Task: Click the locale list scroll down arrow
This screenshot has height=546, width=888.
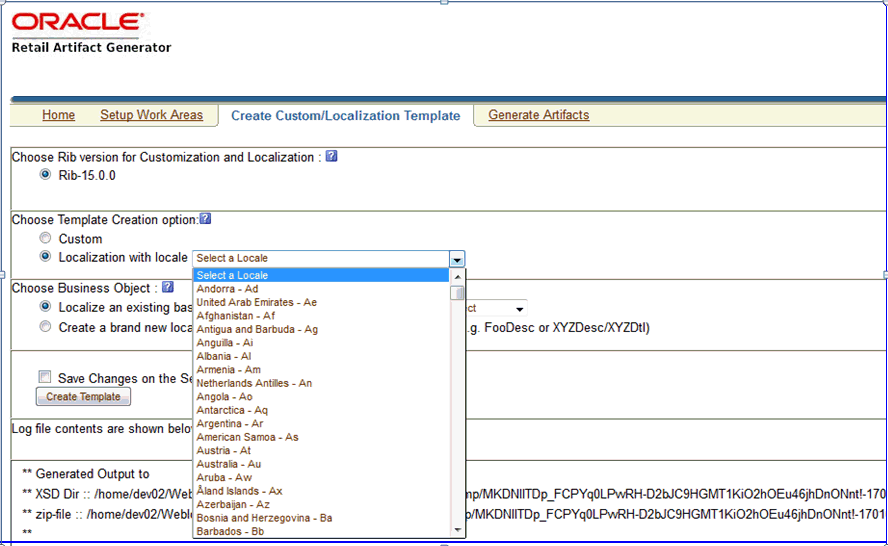Action: coord(458,530)
